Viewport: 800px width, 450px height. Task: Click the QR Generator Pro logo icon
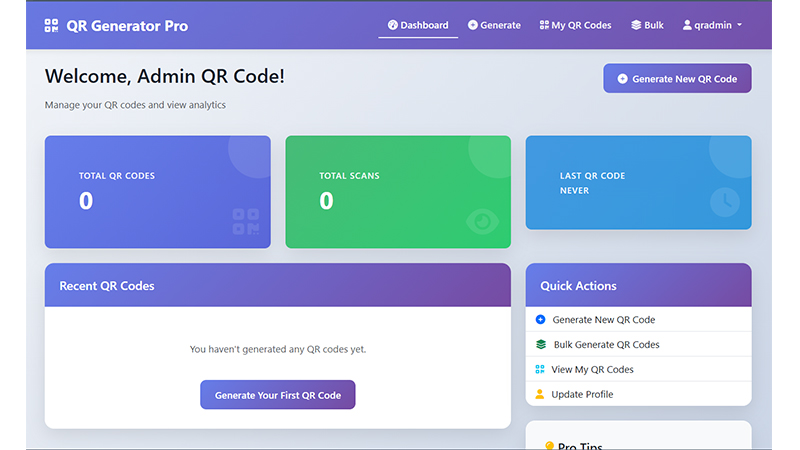click(x=51, y=26)
